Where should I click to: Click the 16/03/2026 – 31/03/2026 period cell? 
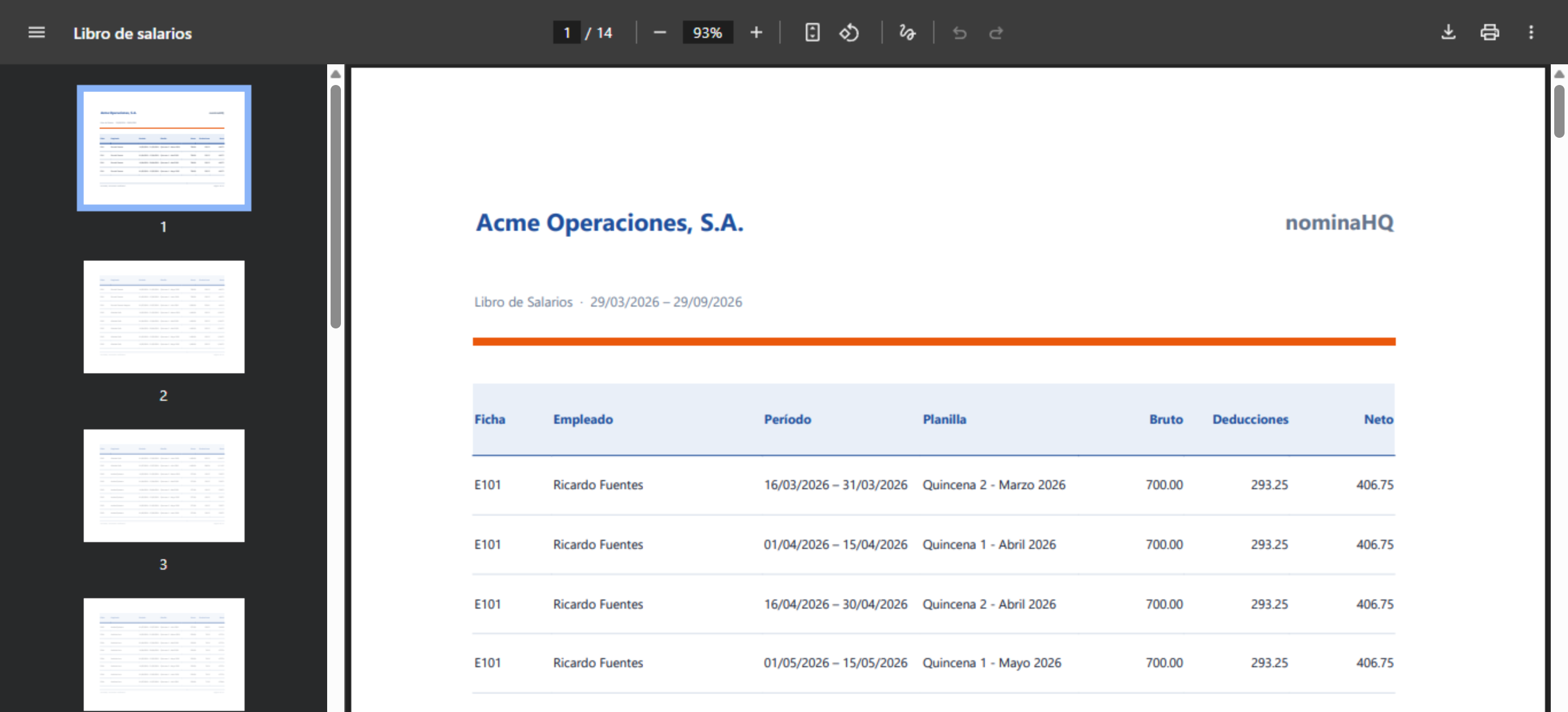(x=835, y=485)
